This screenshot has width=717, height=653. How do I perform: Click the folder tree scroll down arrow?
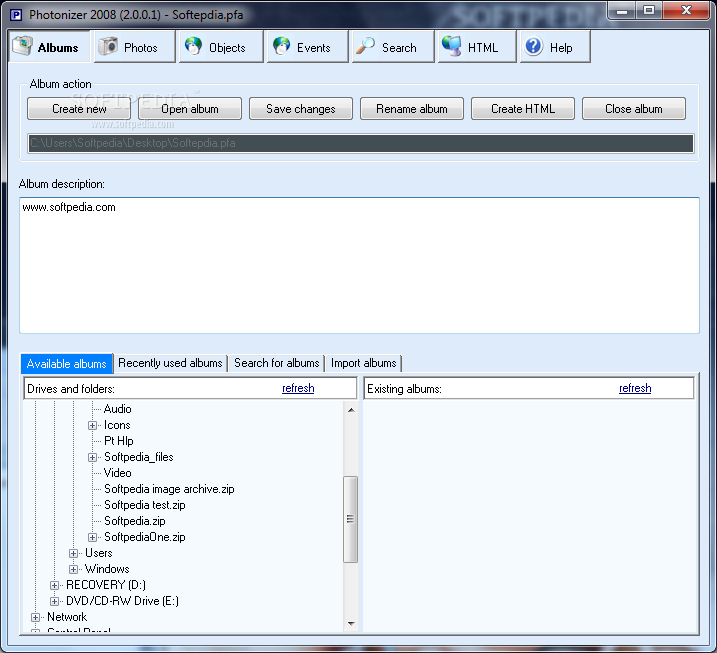click(x=351, y=623)
